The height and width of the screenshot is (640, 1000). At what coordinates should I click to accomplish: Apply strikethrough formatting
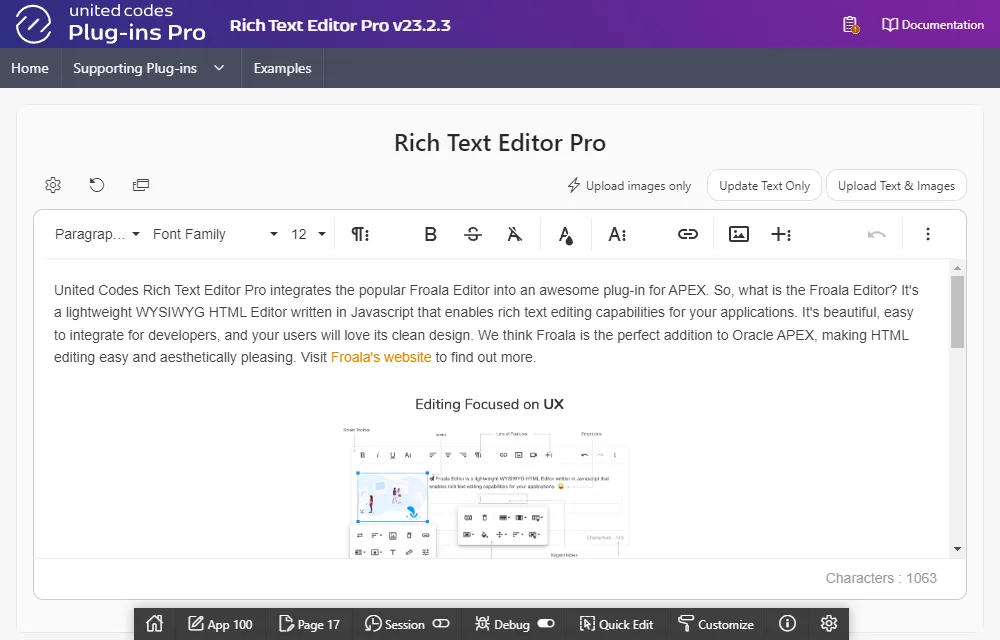(473, 234)
